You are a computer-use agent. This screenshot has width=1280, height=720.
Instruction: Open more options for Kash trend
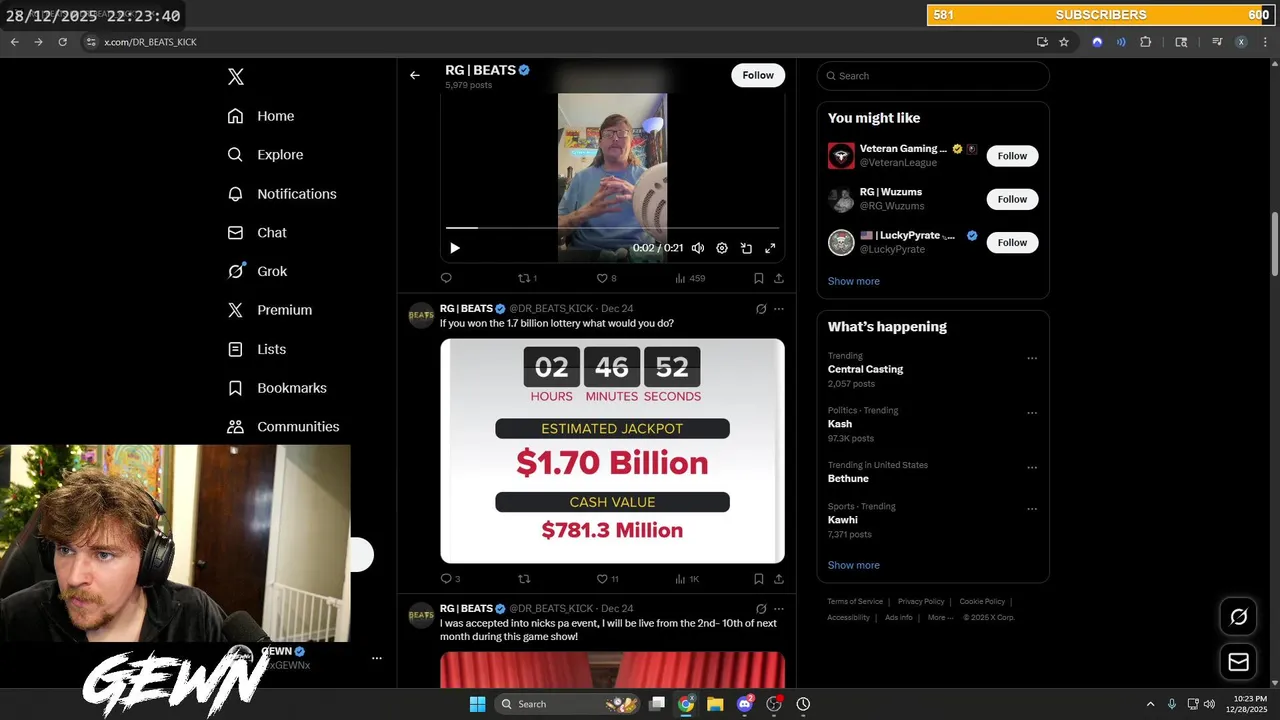coord(1032,413)
